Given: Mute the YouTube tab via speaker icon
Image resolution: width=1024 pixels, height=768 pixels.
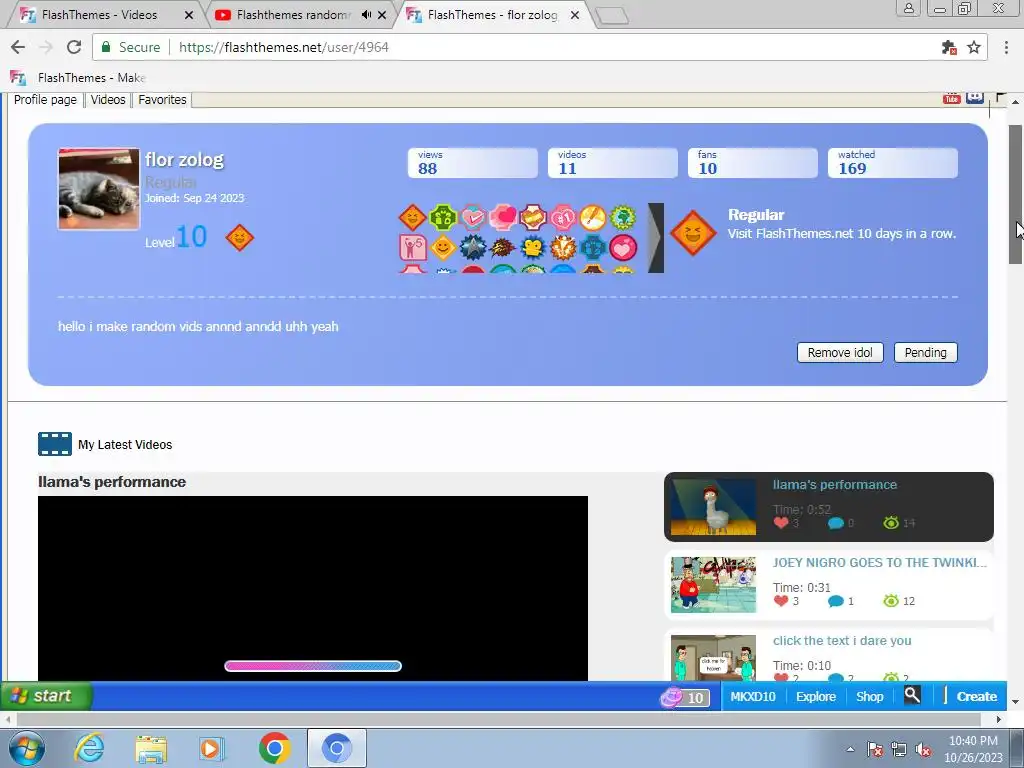Looking at the screenshot, I should [366, 14].
